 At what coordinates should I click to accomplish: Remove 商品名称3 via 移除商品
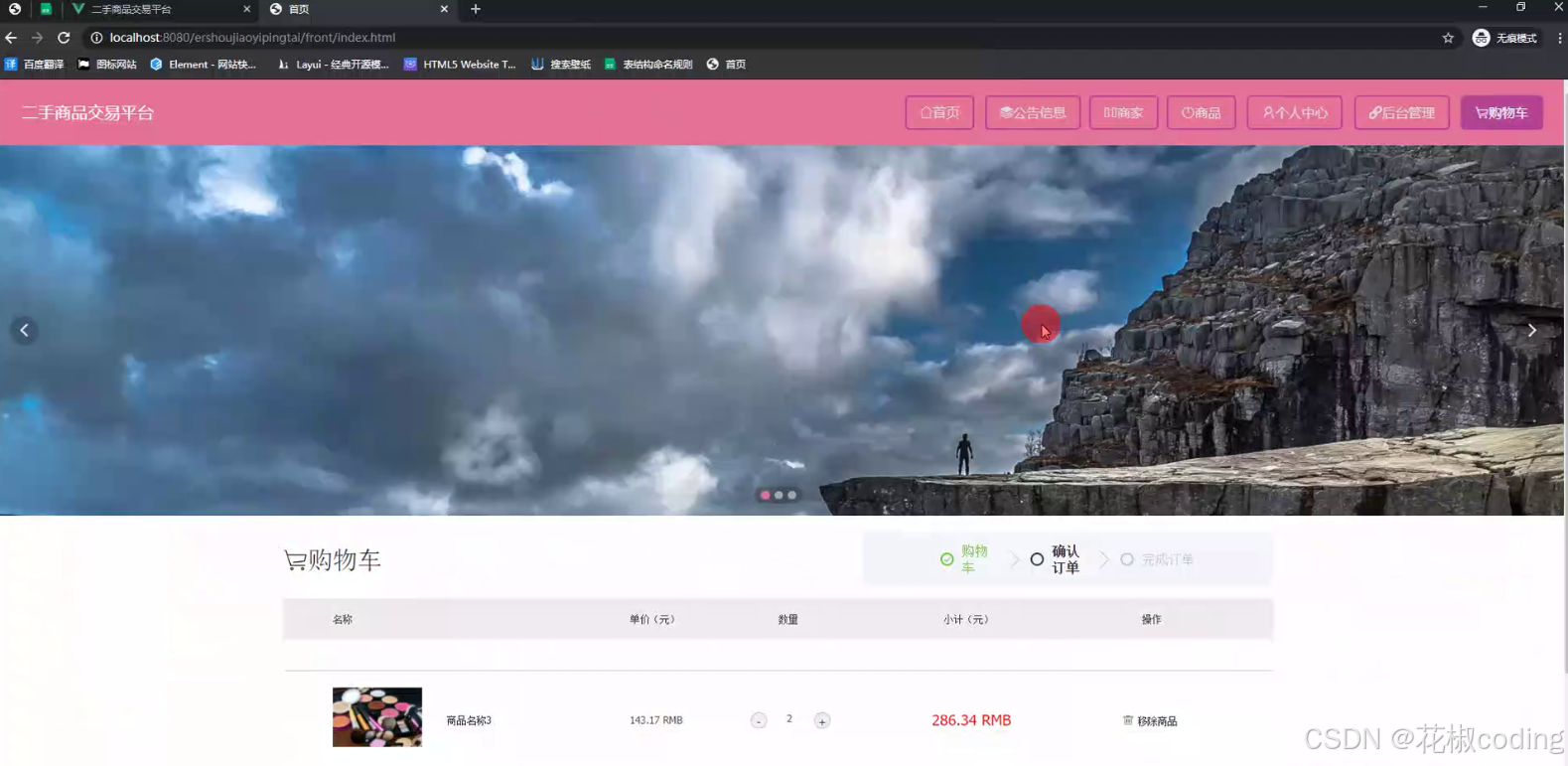(1150, 720)
